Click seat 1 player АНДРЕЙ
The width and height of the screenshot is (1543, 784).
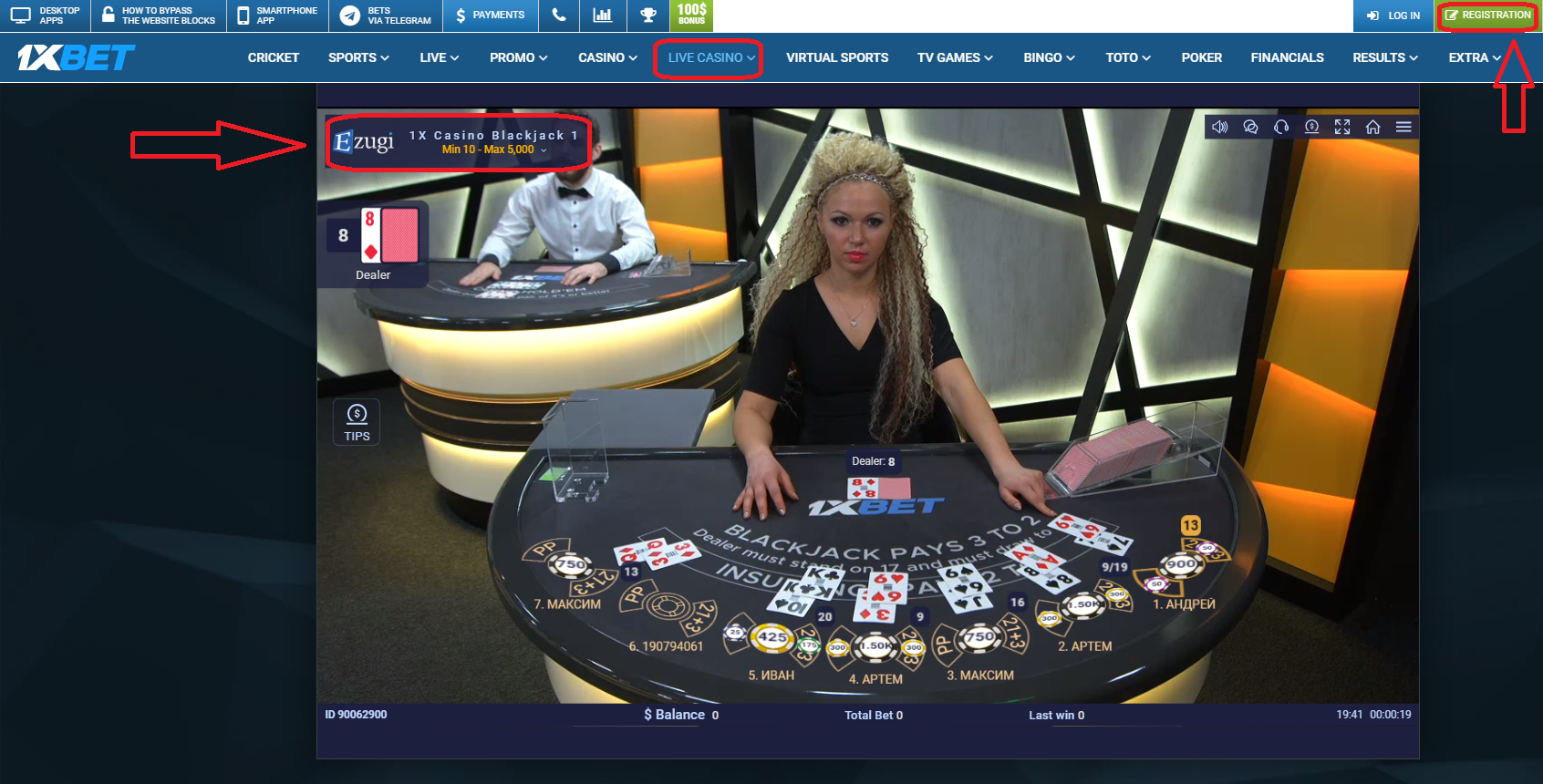(x=1184, y=604)
